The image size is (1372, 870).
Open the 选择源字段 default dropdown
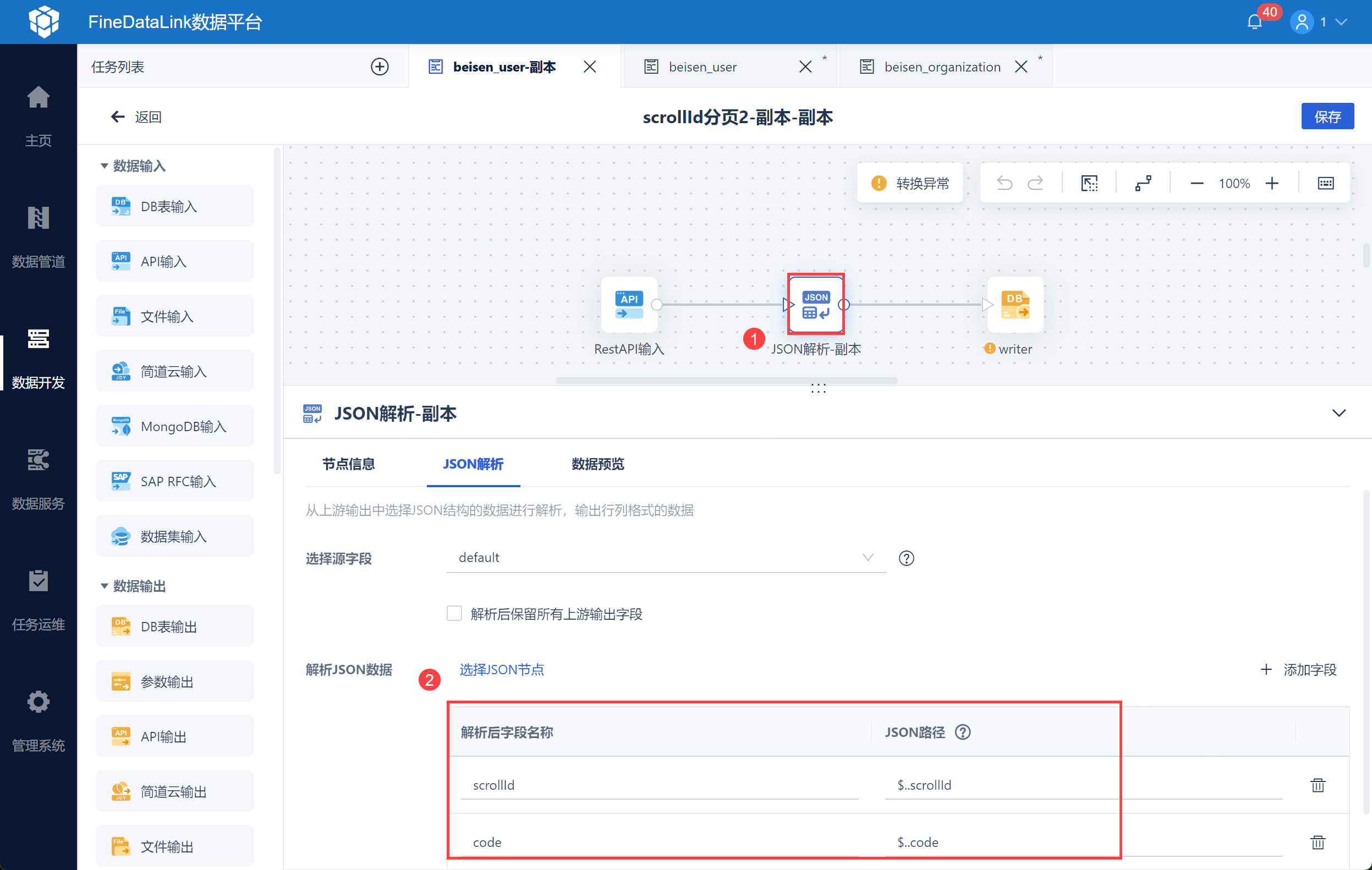coord(666,558)
